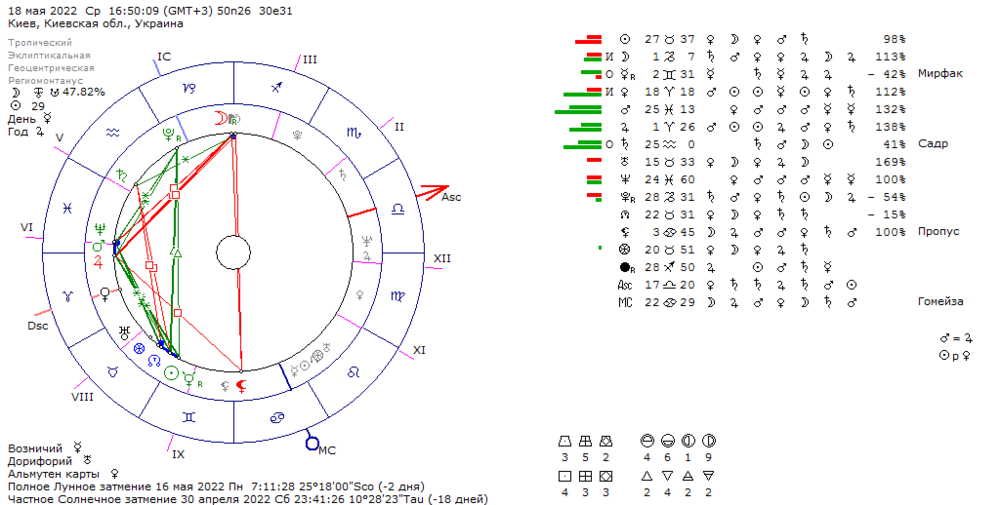This screenshot has width=1000, height=505.
Task: Select the Uranus glyph in the wheel
Action: tap(124, 332)
